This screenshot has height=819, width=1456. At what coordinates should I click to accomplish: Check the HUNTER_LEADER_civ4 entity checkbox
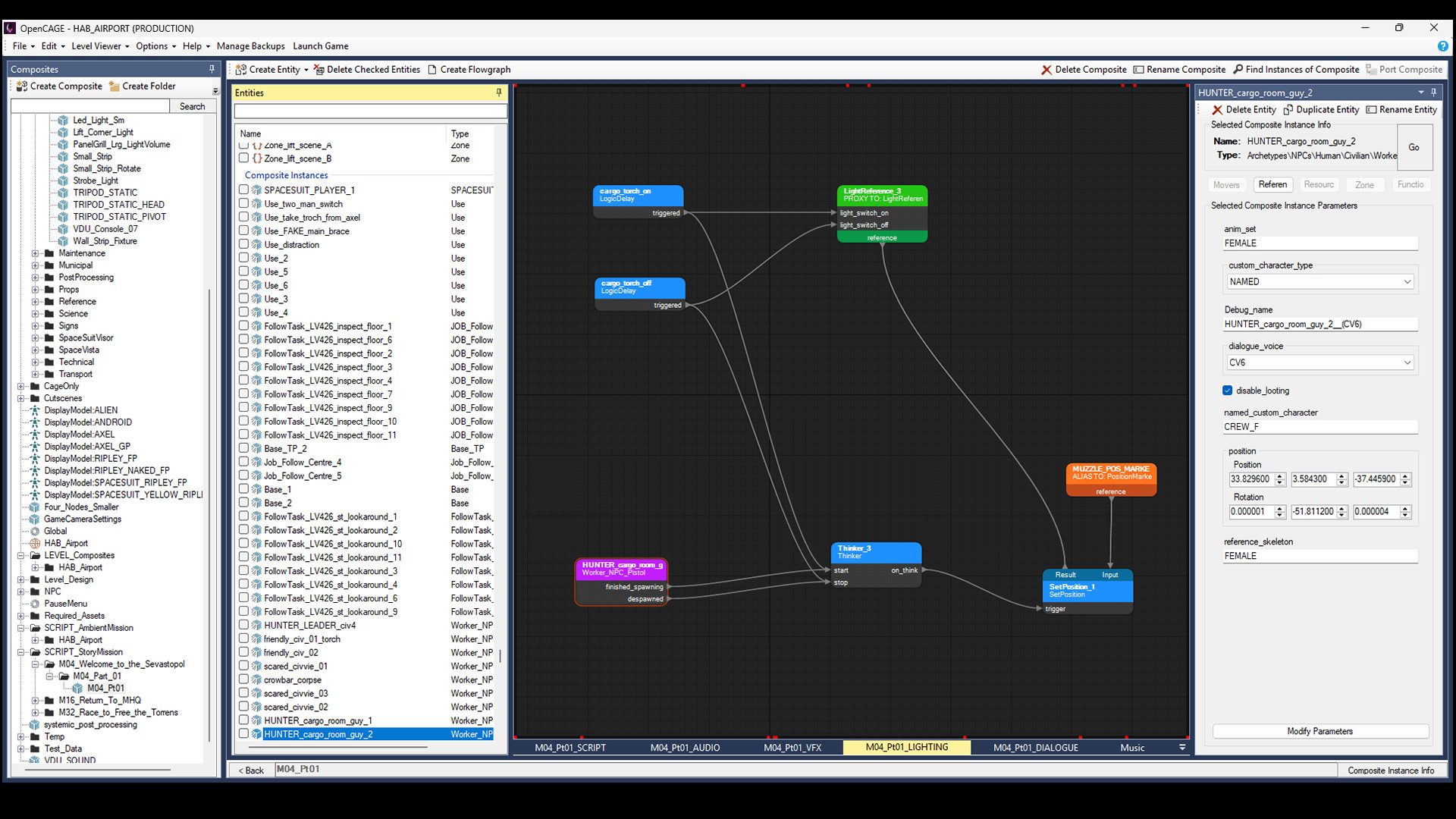pos(243,625)
